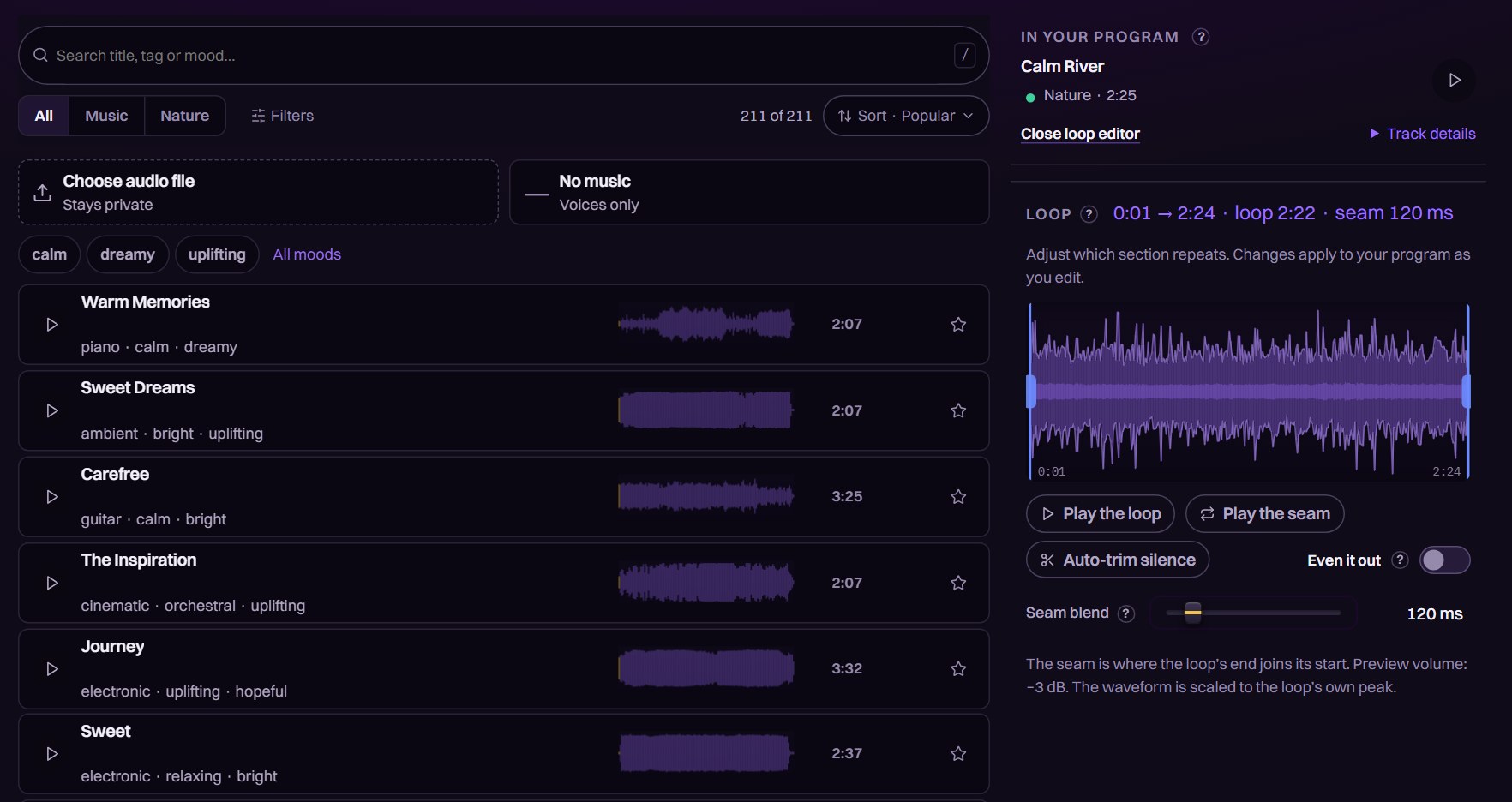This screenshot has width=1512, height=802.
Task: Click electronic · relaxing · bright tags
Action: (x=179, y=776)
